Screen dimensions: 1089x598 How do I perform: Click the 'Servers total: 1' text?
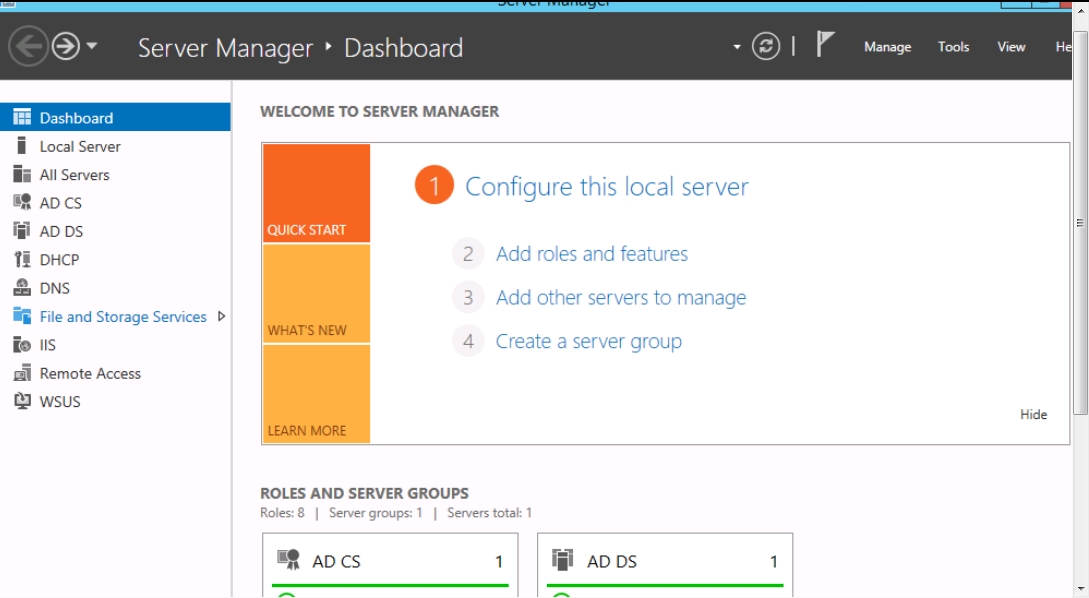tap(489, 513)
